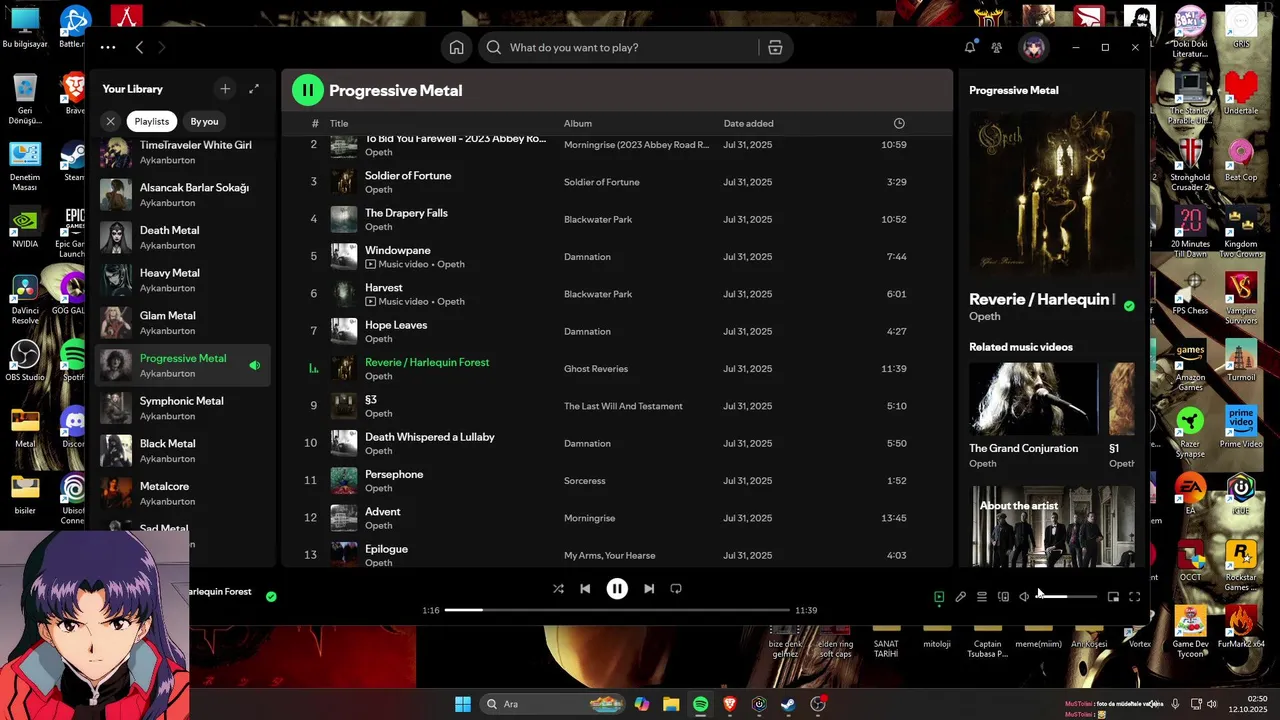Open the Symphonic Metal playlist
The image size is (1280, 720).
[x=182, y=408]
